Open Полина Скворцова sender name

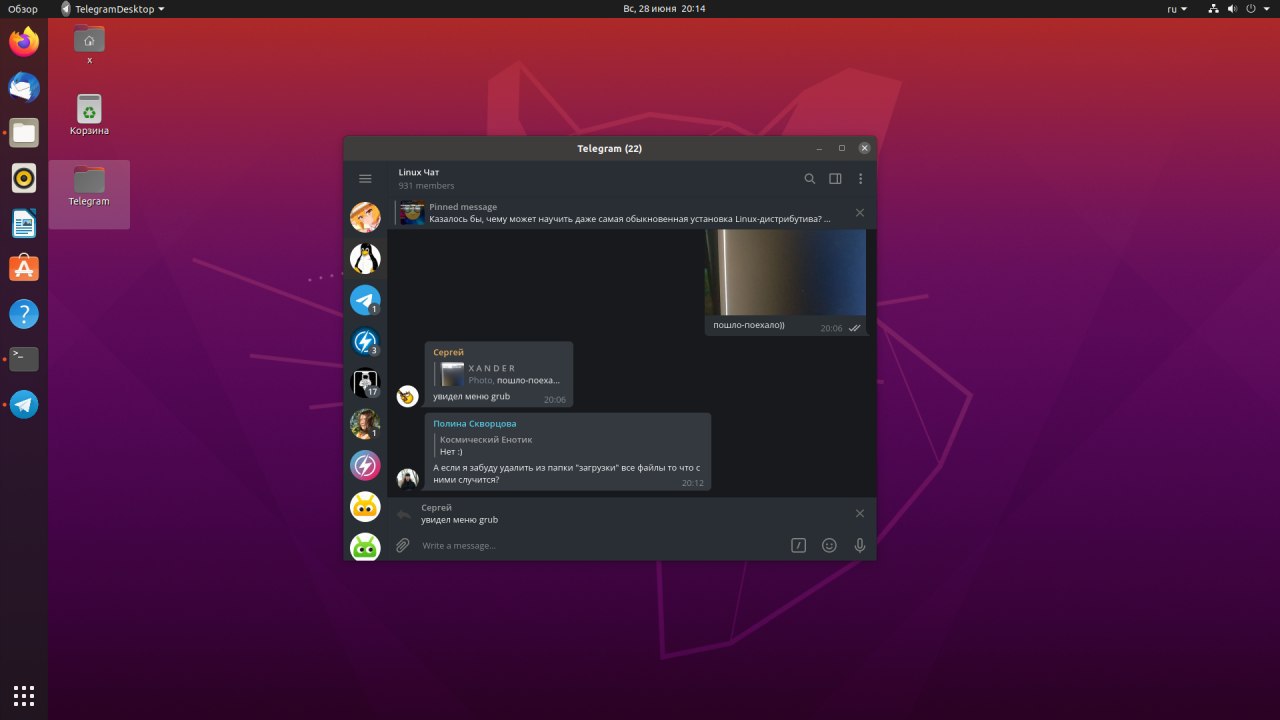[475, 424]
